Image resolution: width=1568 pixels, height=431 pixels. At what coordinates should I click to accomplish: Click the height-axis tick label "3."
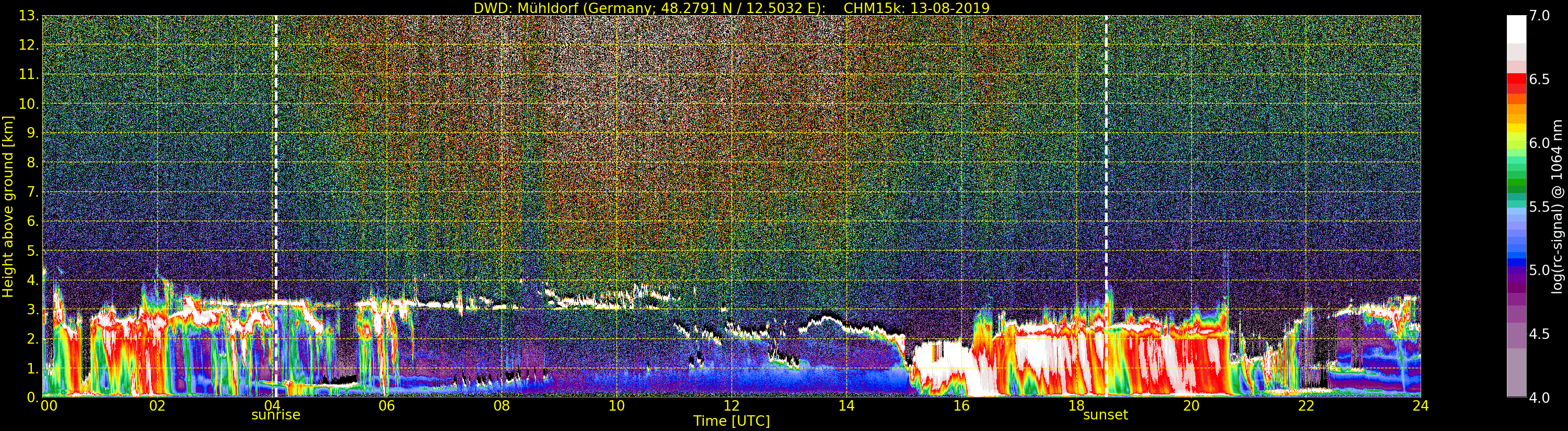pos(32,309)
